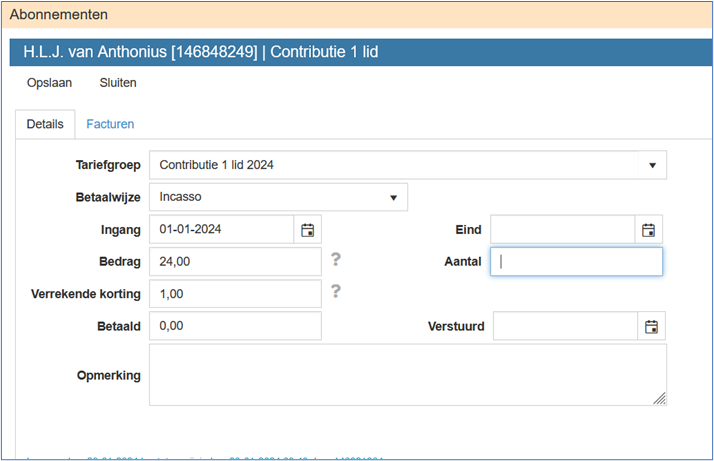Focus the empty Eind date field
The height and width of the screenshot is (461, 714).
pyautogui.click(x=563, y=229)
